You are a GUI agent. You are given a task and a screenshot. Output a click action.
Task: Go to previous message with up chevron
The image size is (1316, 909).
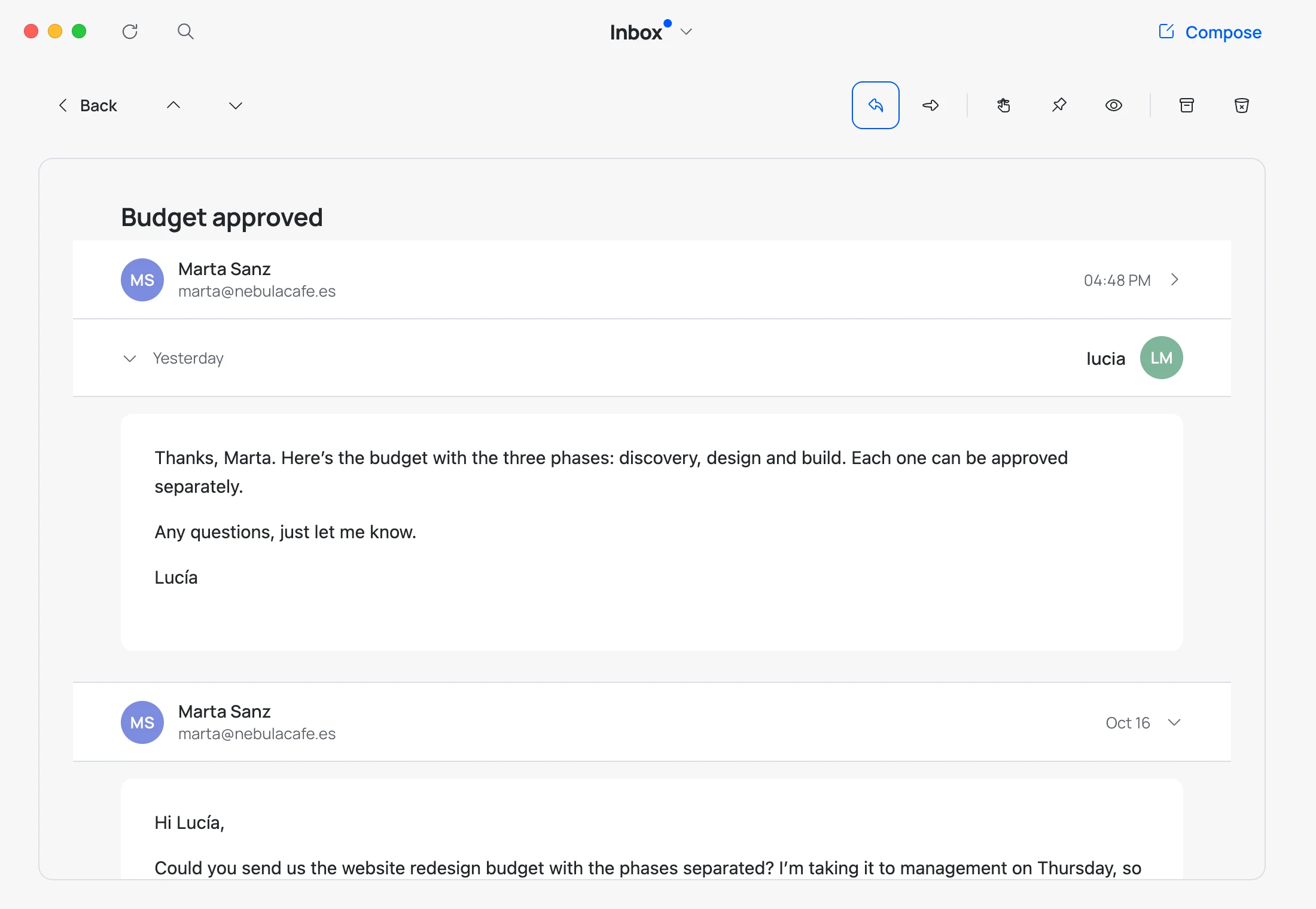click(173, 106)
